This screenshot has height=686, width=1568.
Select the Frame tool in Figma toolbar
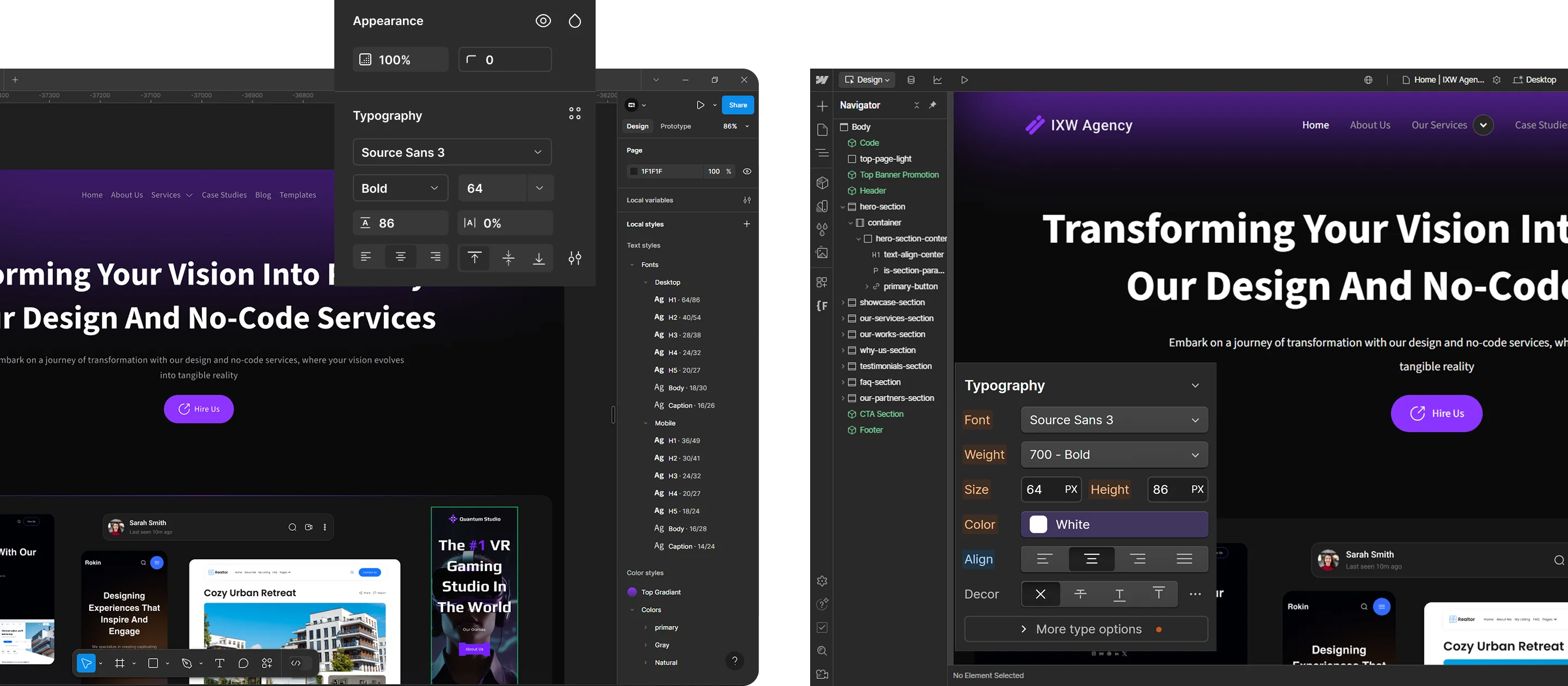pos(120,664)
